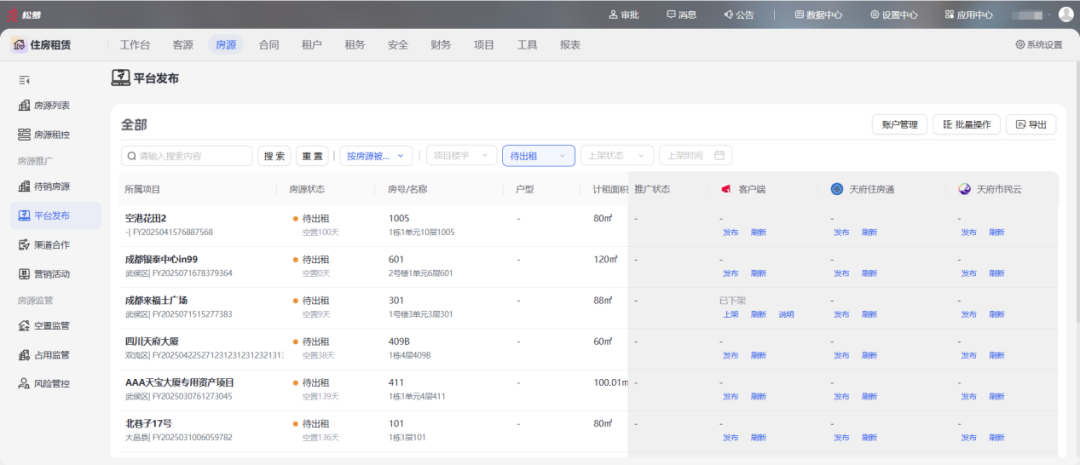Click the 已下架 status text

coord(732,300)
